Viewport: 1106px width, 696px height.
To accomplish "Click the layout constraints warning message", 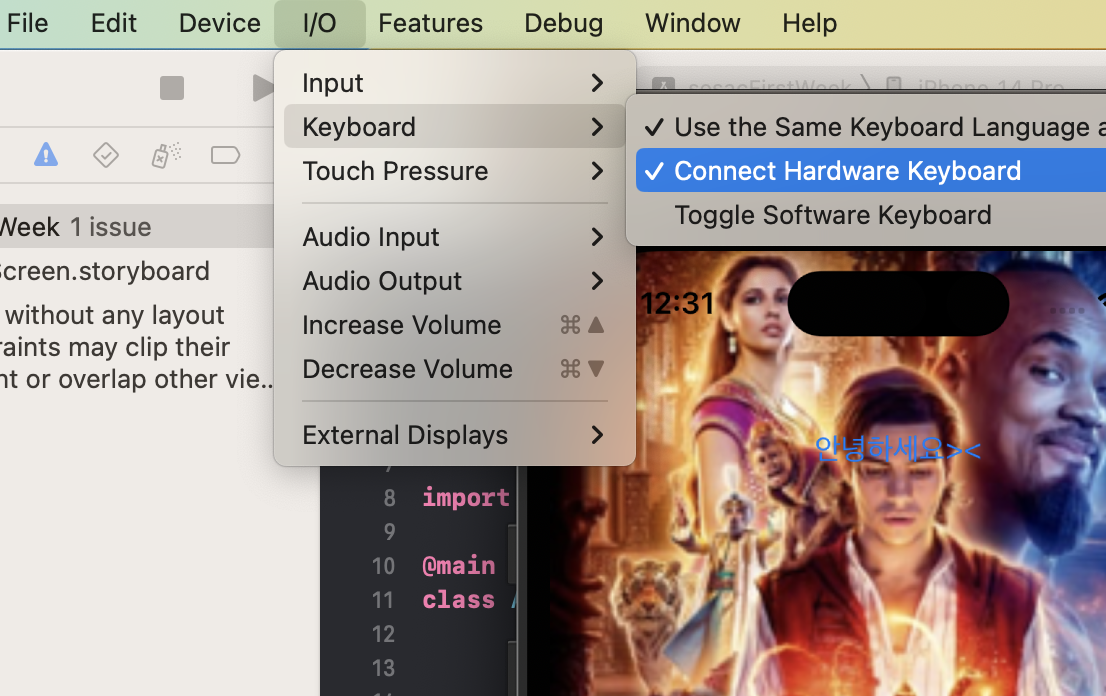I will coord(138,347).
